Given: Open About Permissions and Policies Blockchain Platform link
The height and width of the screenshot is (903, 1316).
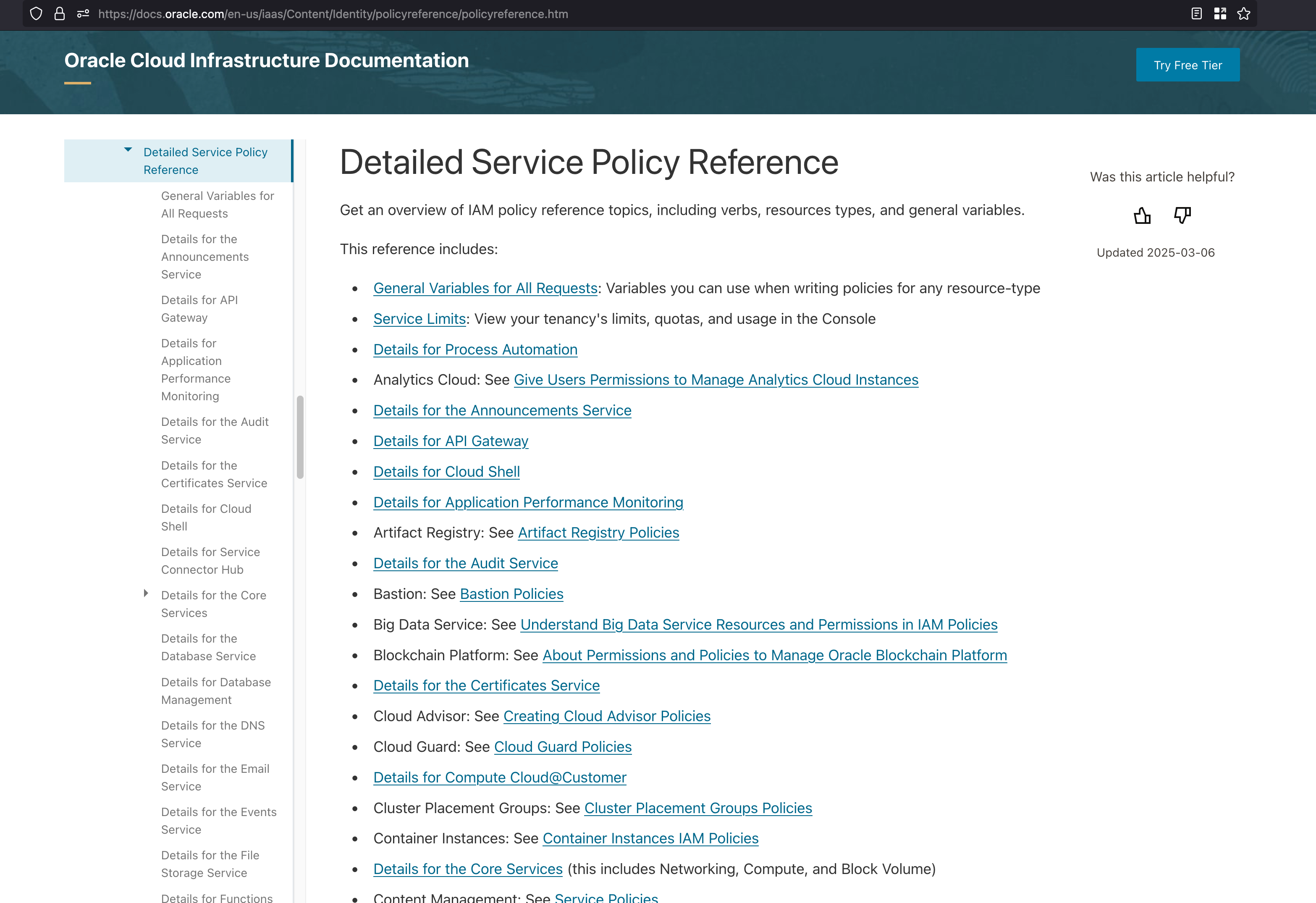Looking at the screenshot, I should [x=775, y=655].
